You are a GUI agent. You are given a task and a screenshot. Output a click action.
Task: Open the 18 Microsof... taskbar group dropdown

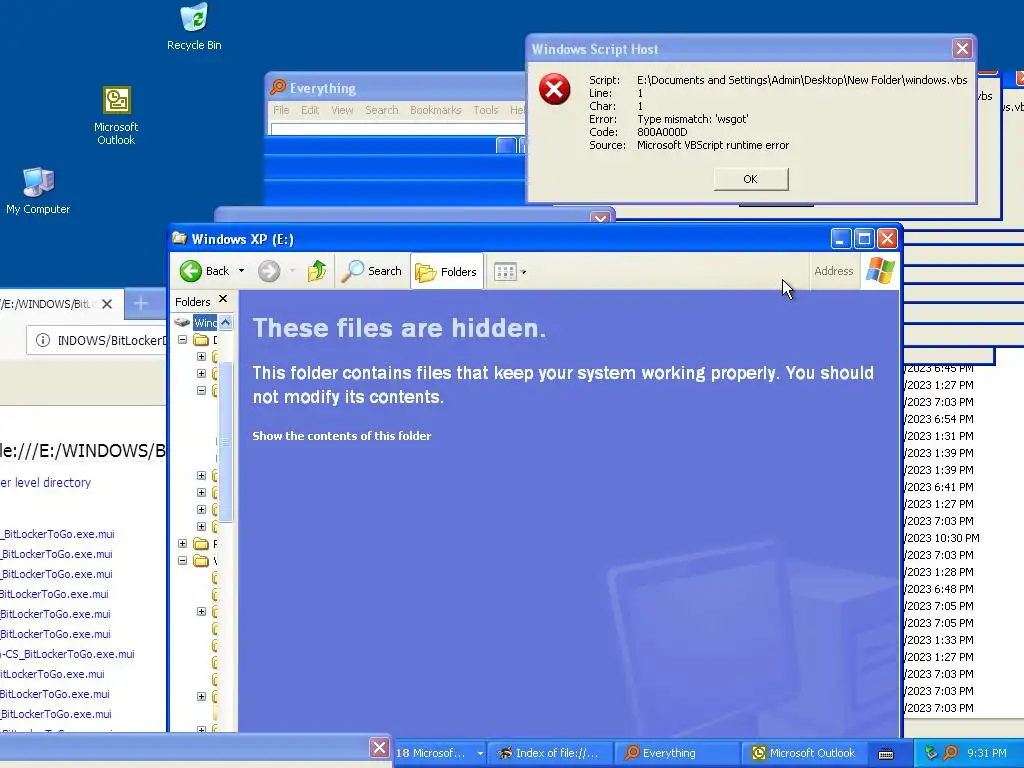click(480, 753)
